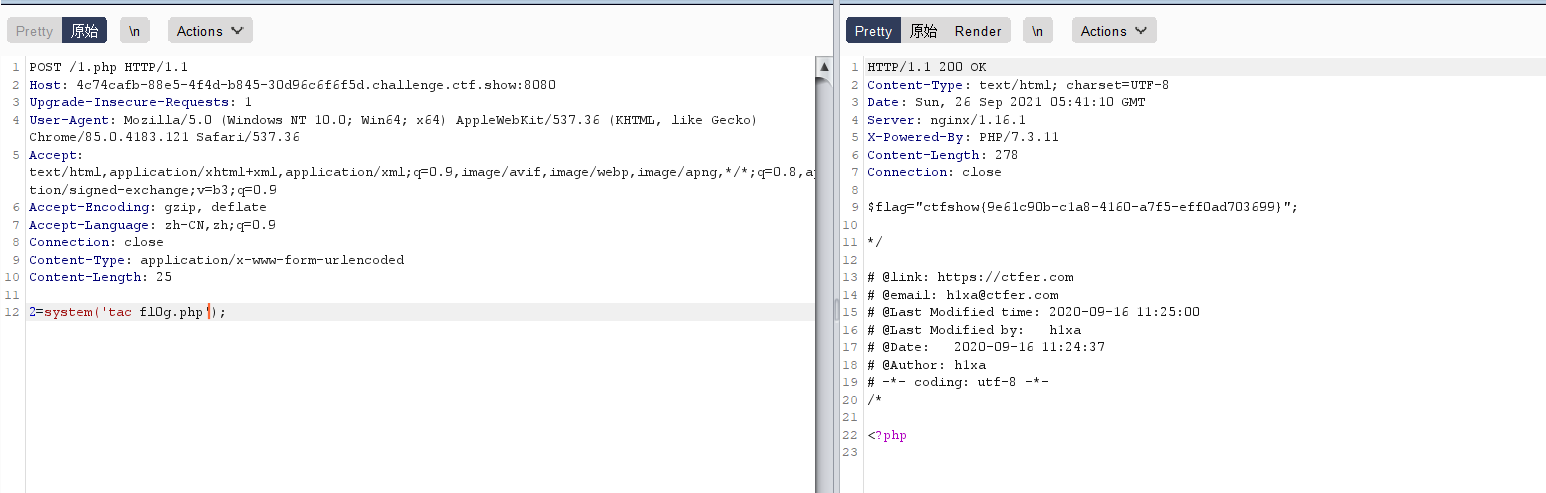Image resolution: width=1546 pixels, height=493 pixels.
Task: Click the system('tac fl0g.php') body line
Action: tap(128, 312)
